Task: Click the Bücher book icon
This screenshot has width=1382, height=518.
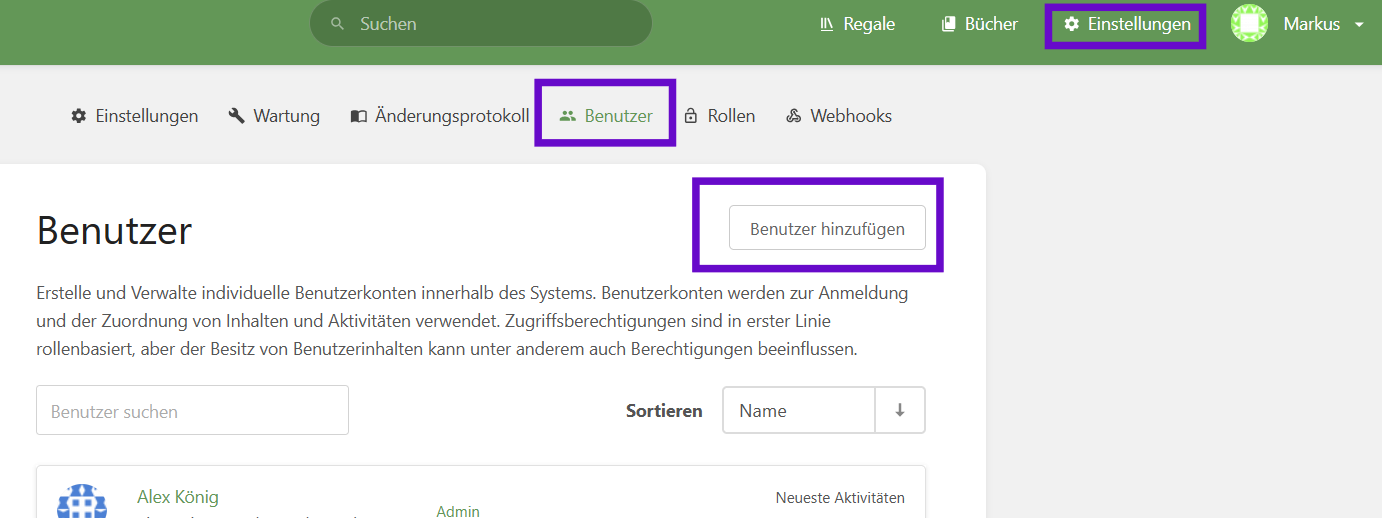Action: point(949,24)
